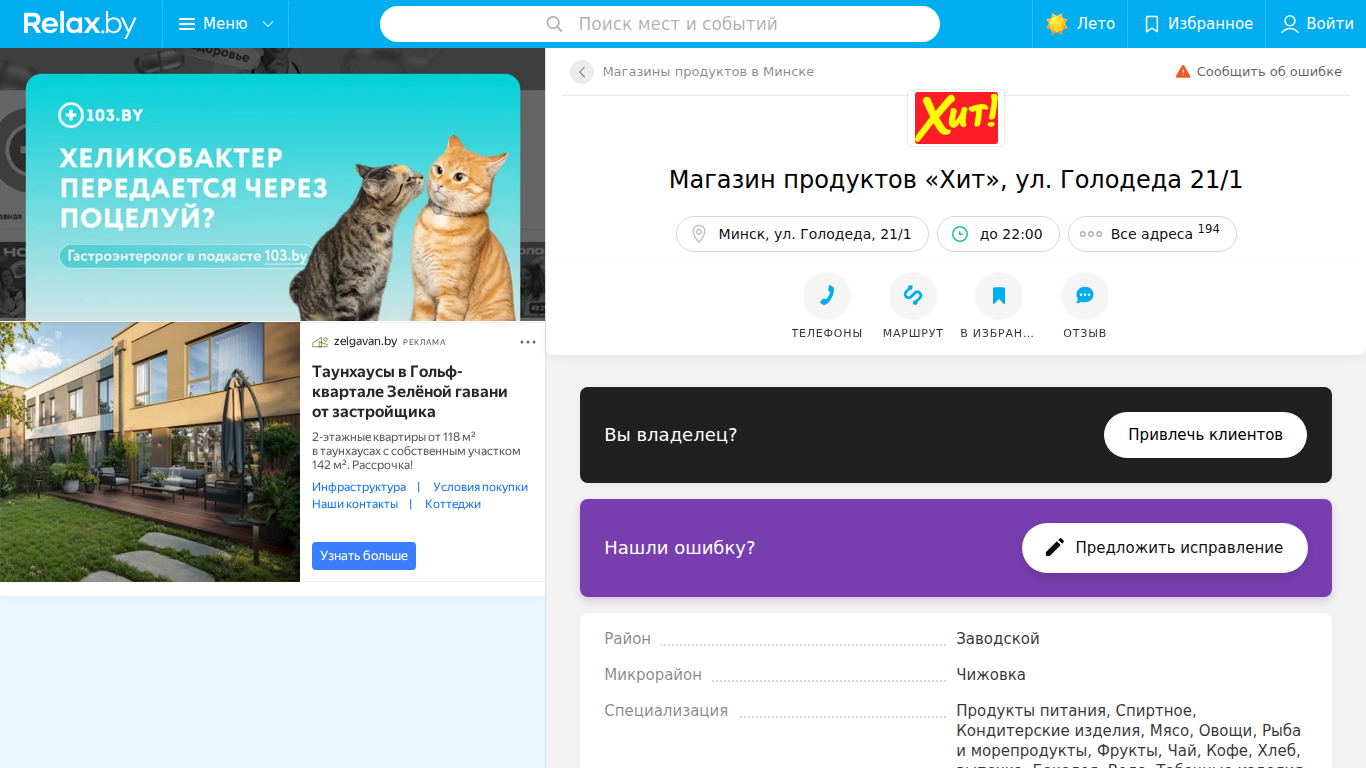Click the Отзыв speech bubble icon

(1085, 296)
